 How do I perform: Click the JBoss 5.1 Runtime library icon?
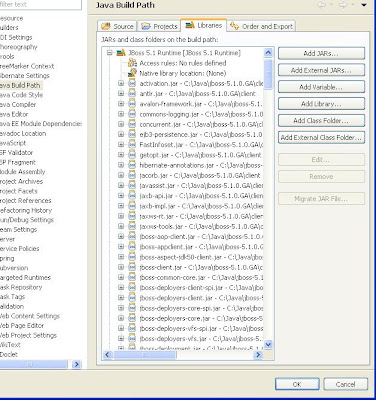[121, 53]
